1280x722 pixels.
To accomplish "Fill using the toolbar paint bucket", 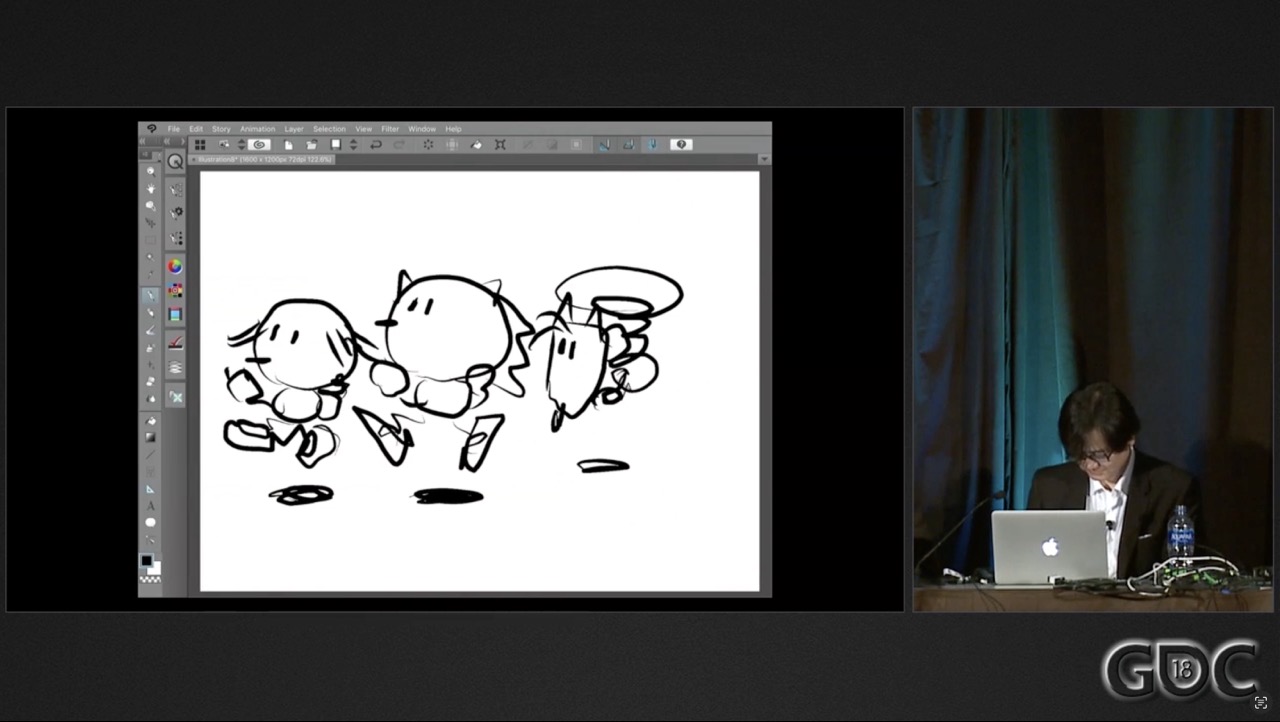I will [x=476, y=145].
